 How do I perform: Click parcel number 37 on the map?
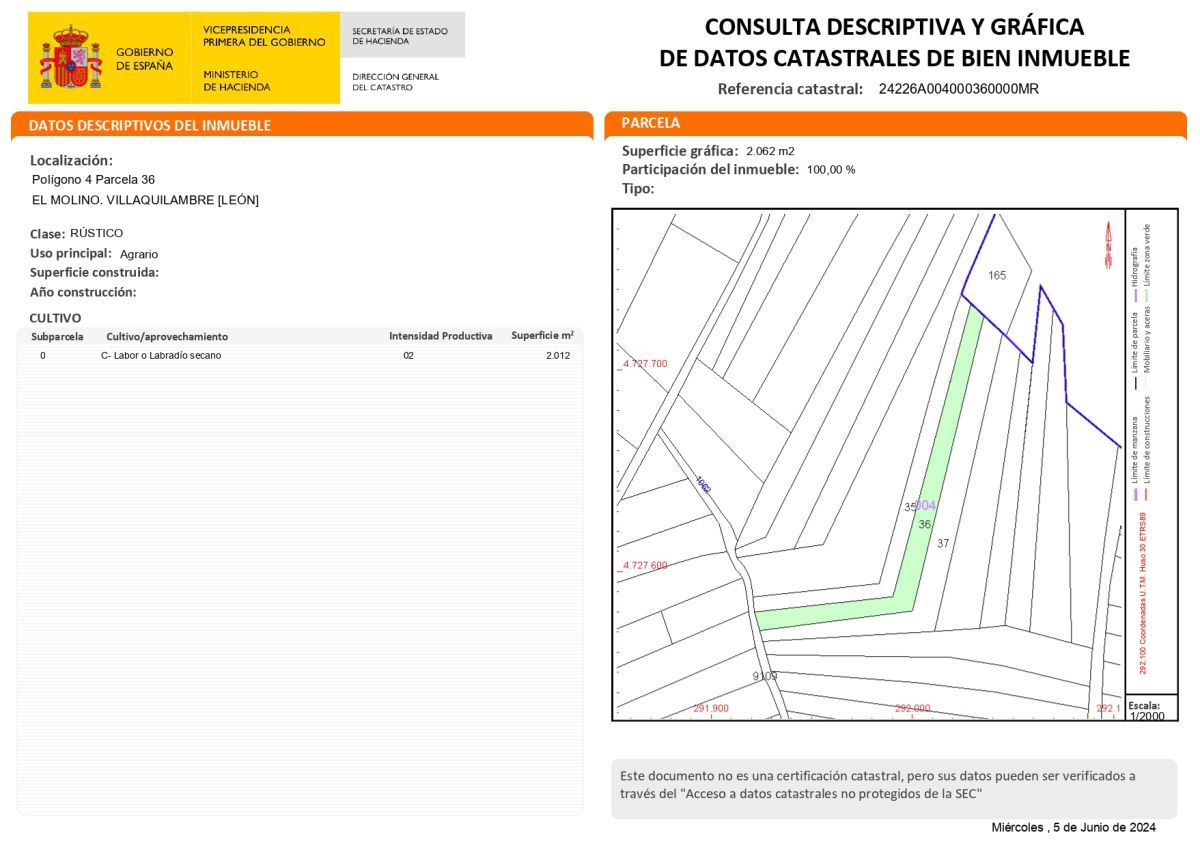pyautogui.click(x=943, y=544)
